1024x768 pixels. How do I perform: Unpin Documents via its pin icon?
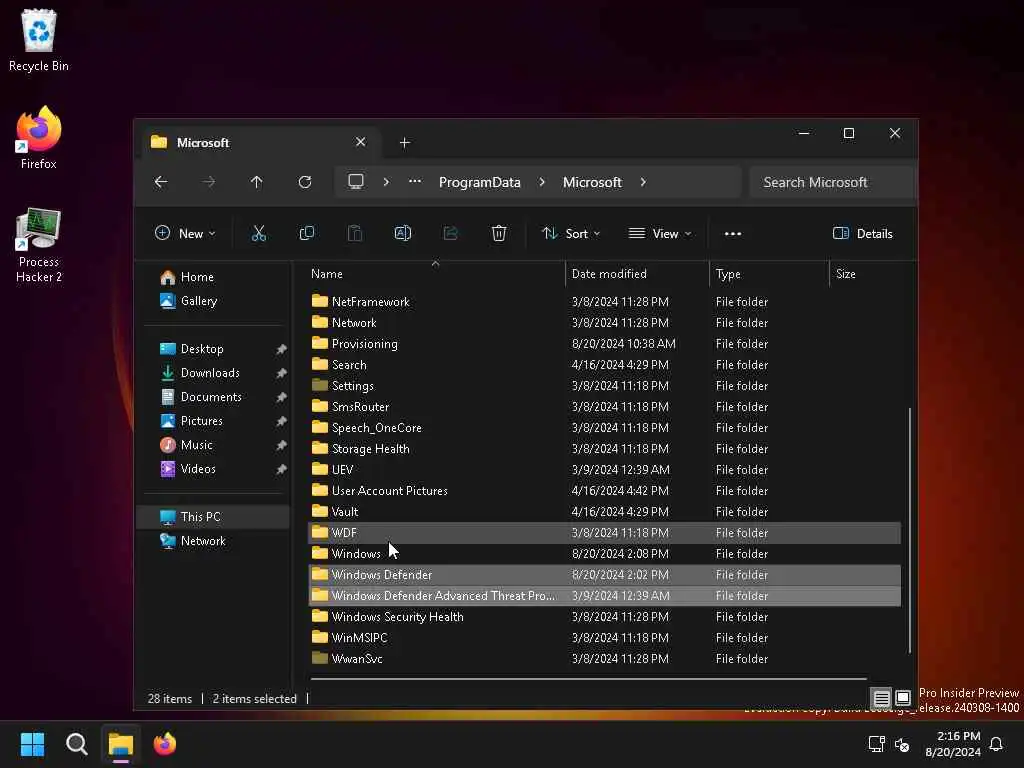(x=281, y=397)
